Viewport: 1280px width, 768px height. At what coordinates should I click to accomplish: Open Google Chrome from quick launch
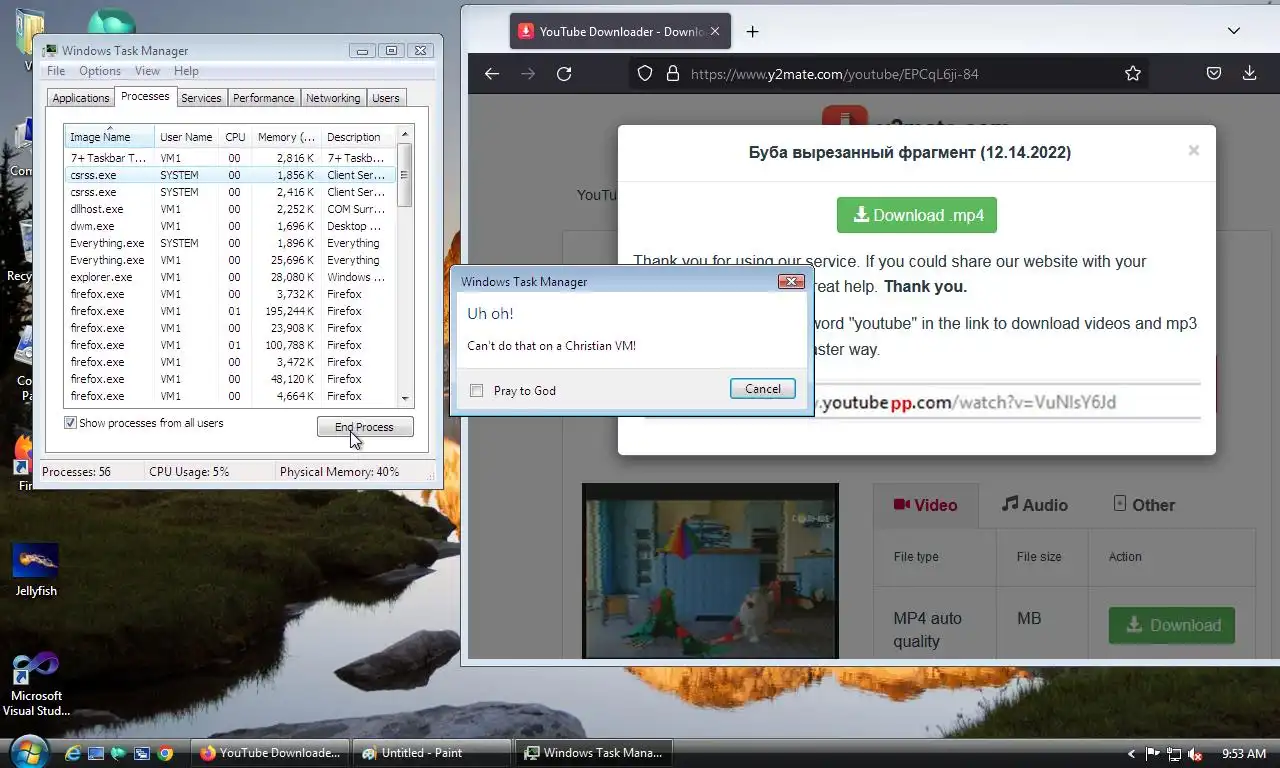166,753
